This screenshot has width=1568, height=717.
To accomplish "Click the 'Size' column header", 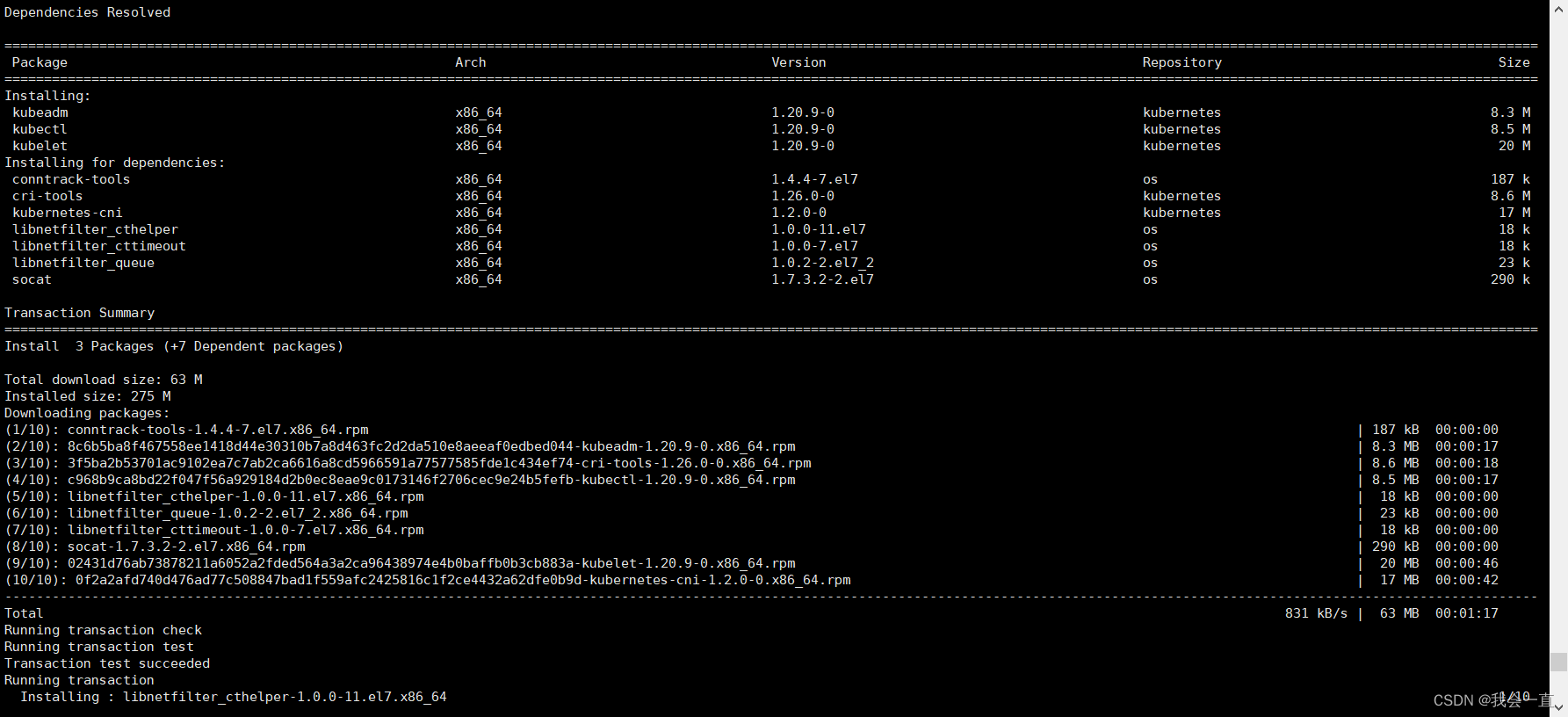I will [1514, 62].
